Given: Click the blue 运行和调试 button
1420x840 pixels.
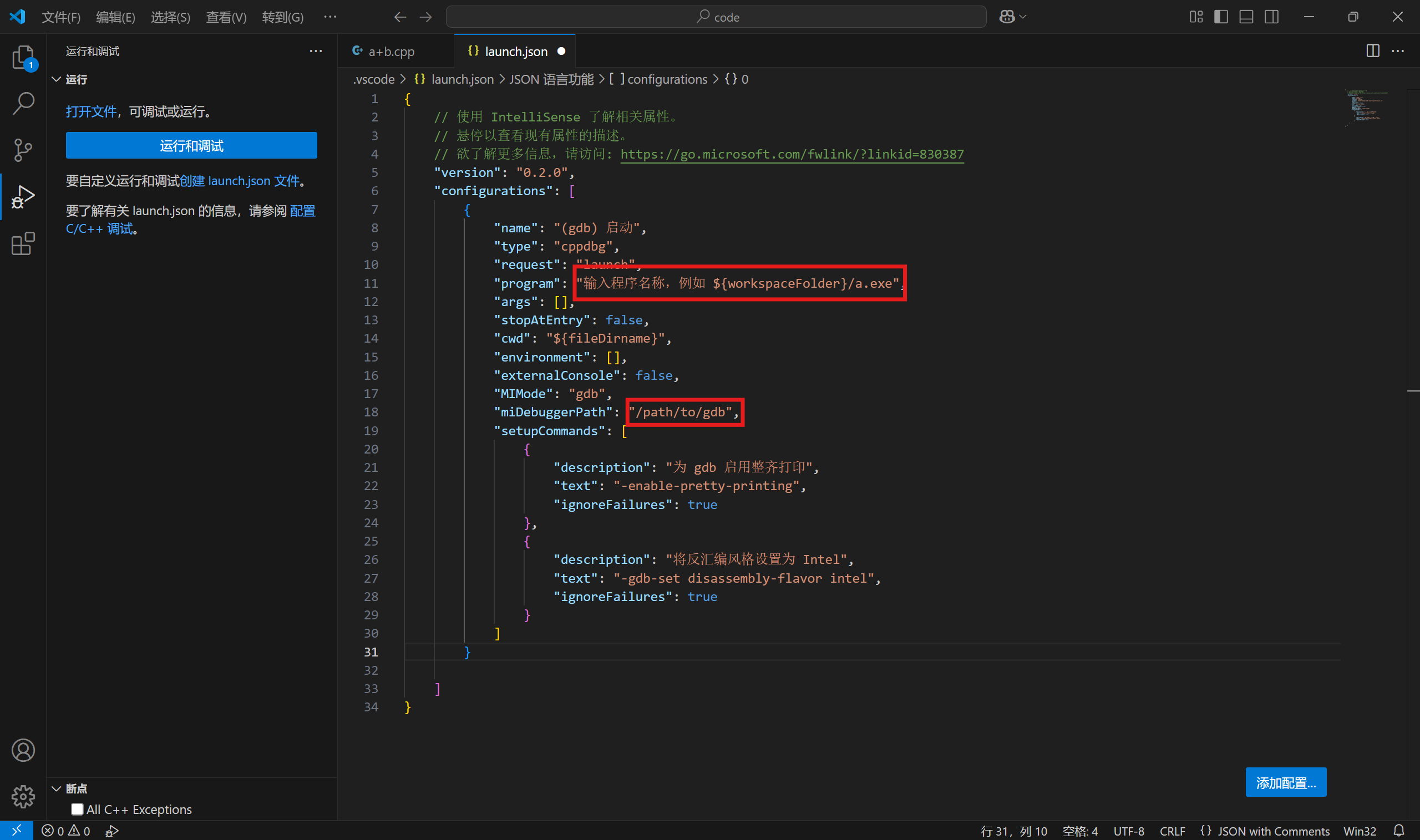Looking at the screenshot, I should tap(191, 145).
